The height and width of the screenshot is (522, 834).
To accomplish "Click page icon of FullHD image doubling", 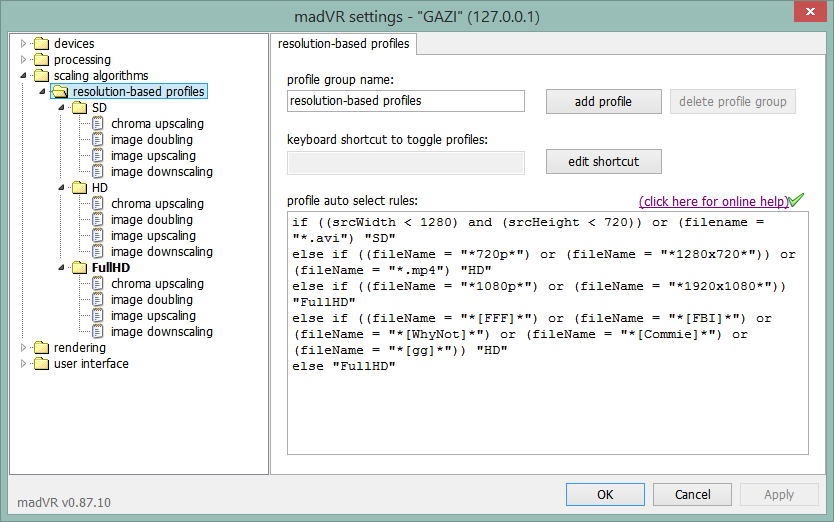I will pos(97,300).
